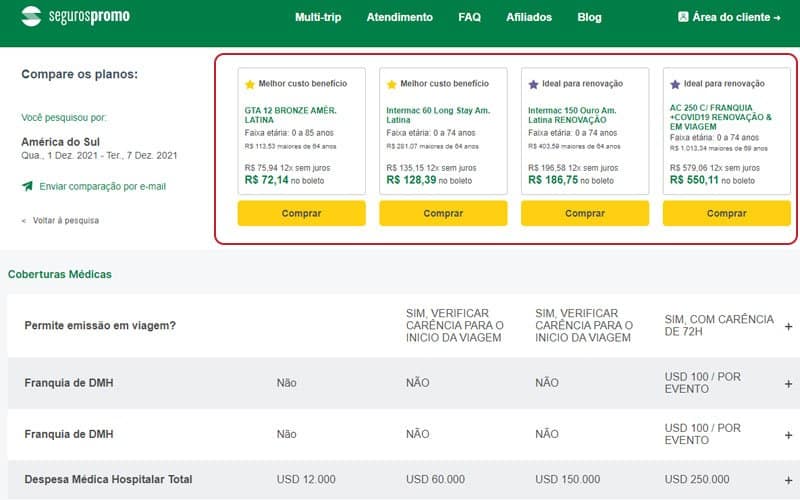Click the yellow star on Intermac 60 card
This screenshot has height=500, width=800.
click(x=391, y=84)
